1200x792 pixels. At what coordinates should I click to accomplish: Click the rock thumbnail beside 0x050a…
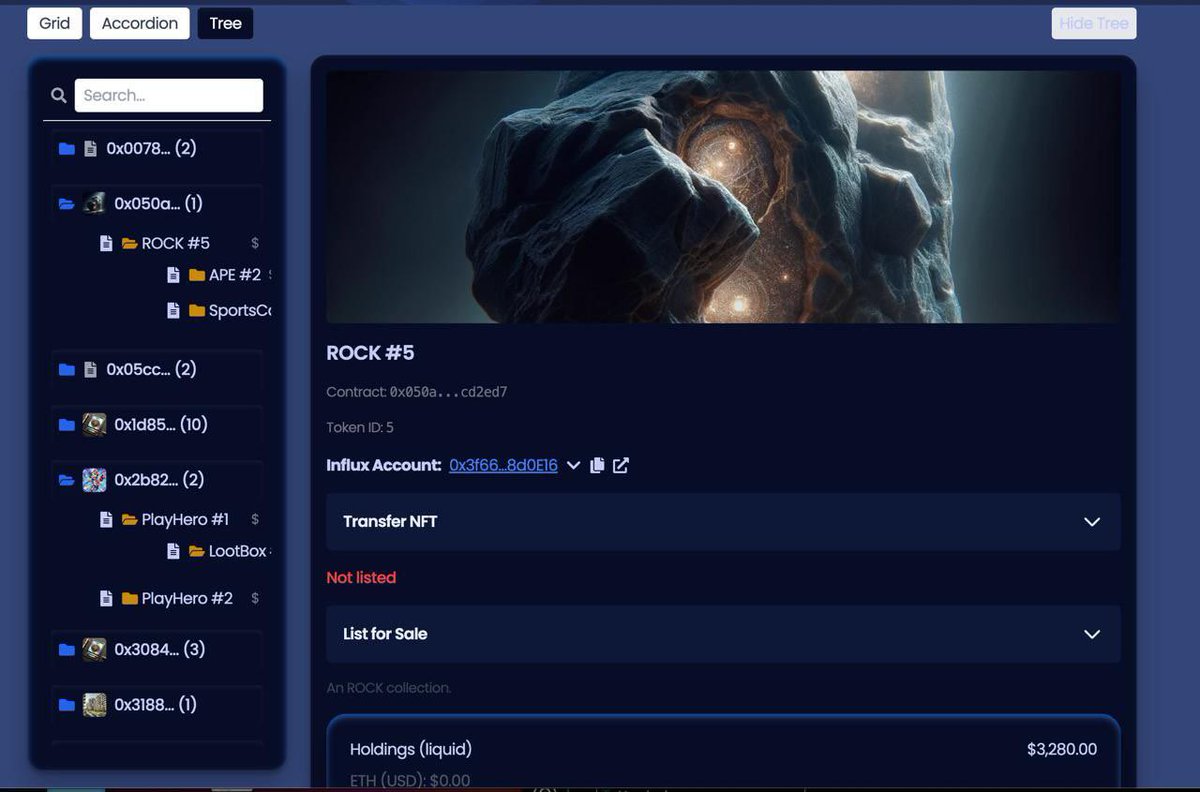pos(94,203)
